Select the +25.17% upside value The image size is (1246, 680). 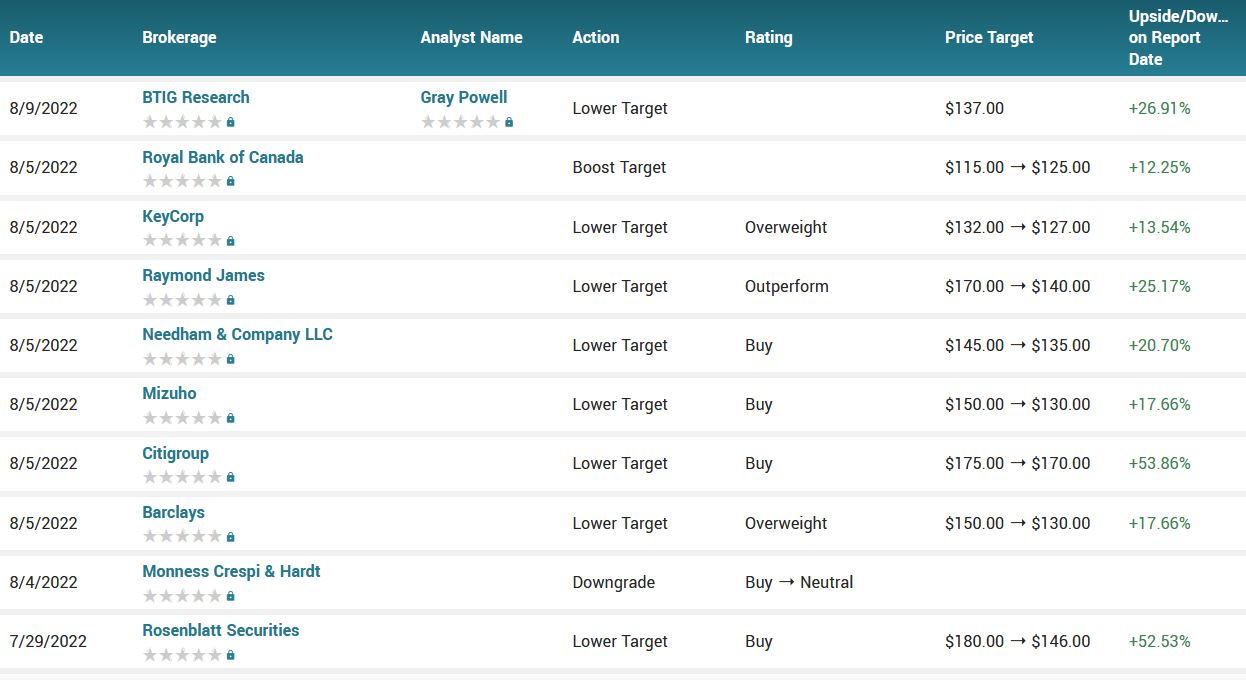(x=1159, y=286)
